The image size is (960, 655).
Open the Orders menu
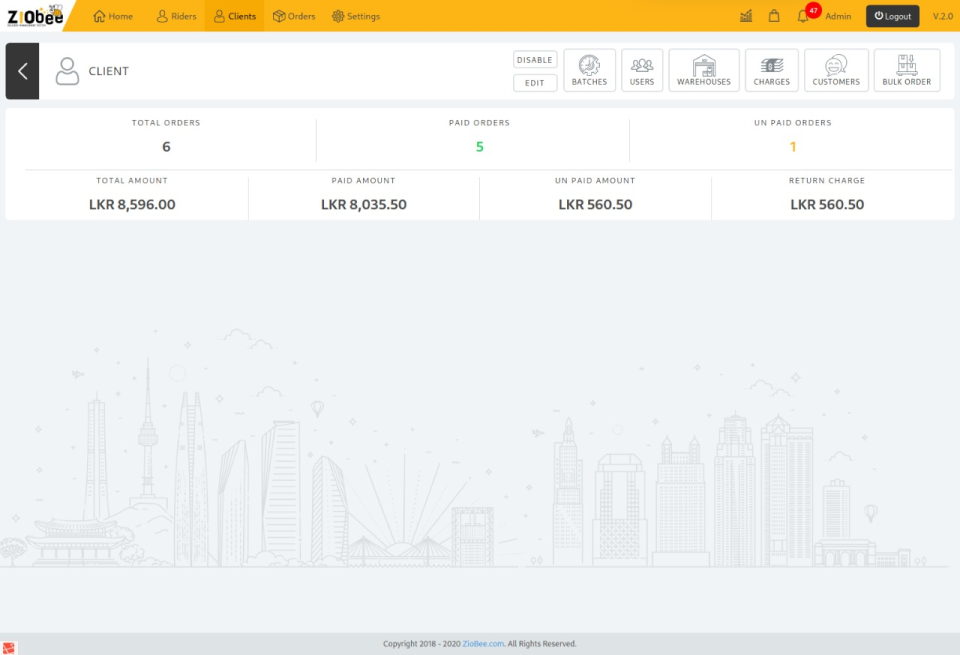click(x=294, y=15)
